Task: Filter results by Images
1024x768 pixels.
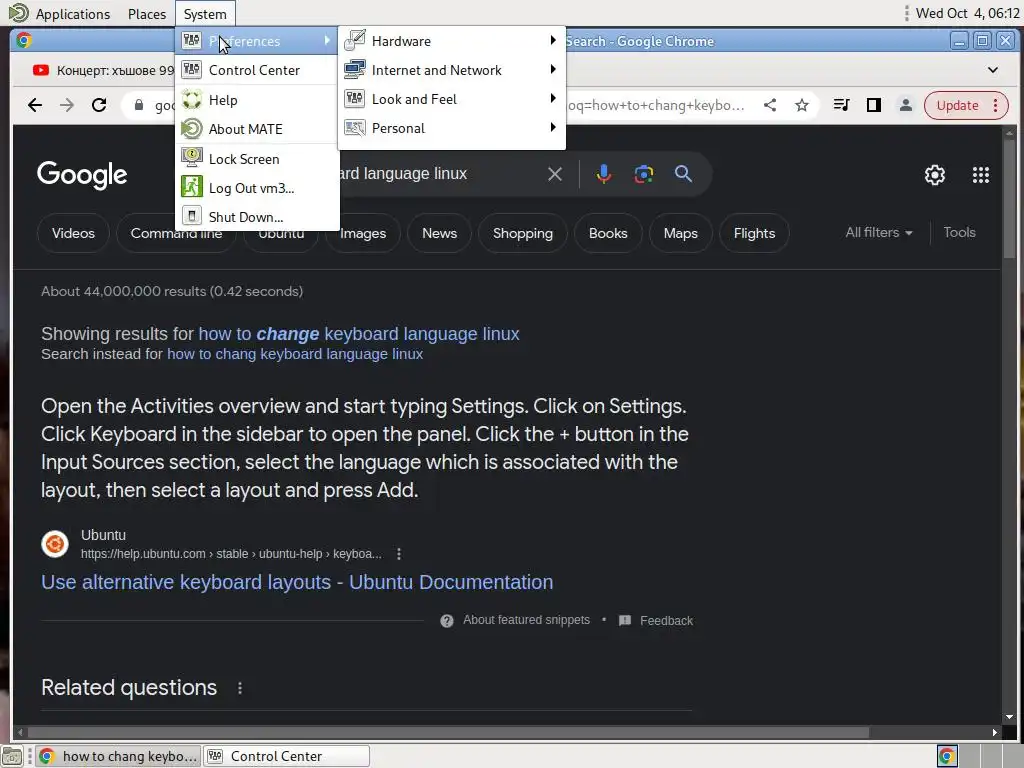Action: [x=363, y=233]
